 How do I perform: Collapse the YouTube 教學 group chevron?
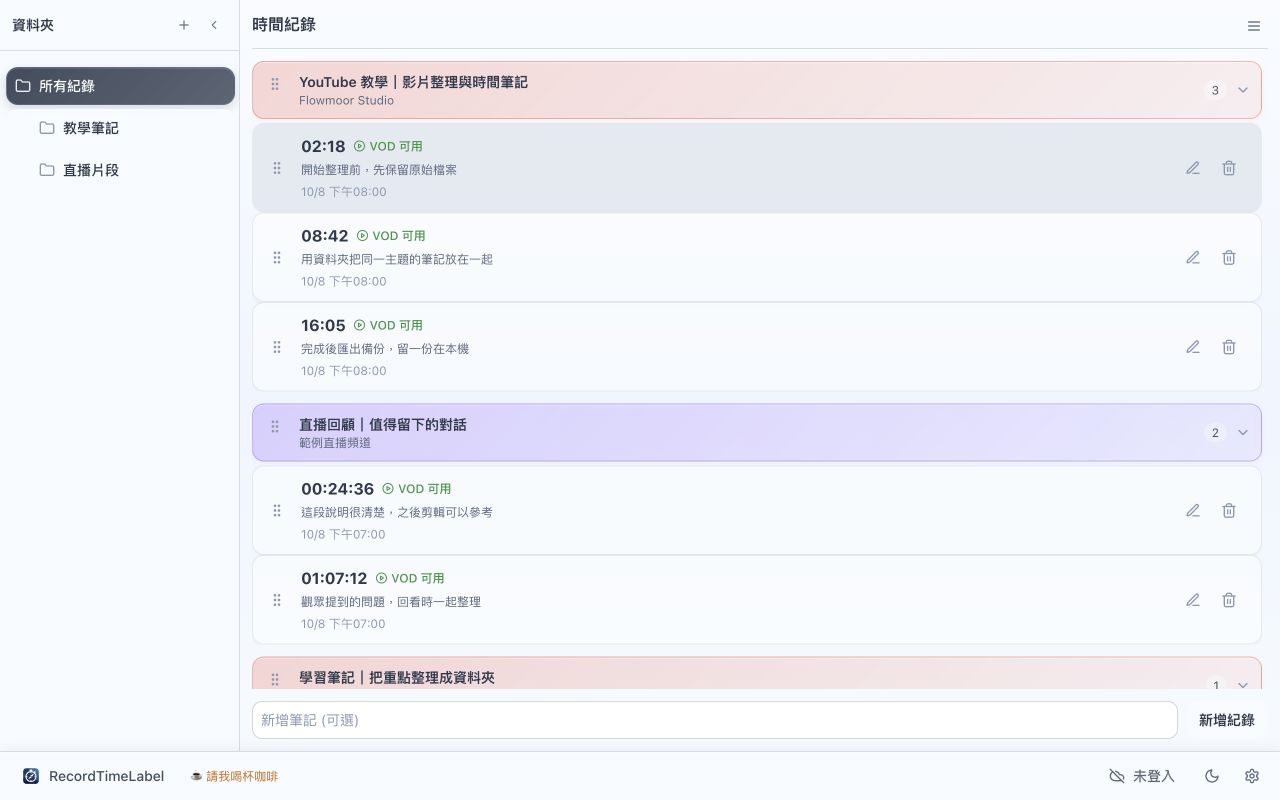(x=1243, y=90)
